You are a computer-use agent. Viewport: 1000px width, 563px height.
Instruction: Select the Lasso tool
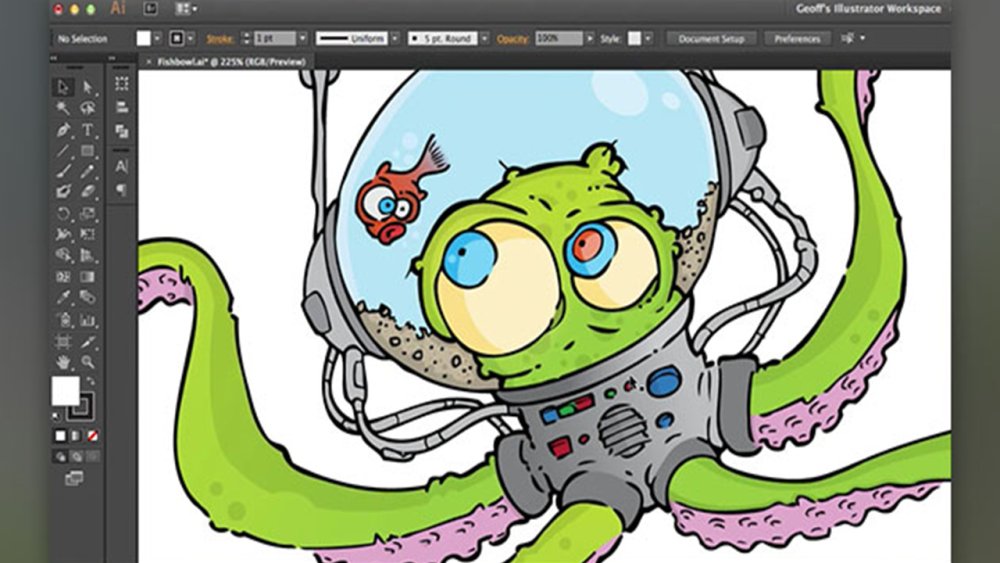tap(88, 108)
